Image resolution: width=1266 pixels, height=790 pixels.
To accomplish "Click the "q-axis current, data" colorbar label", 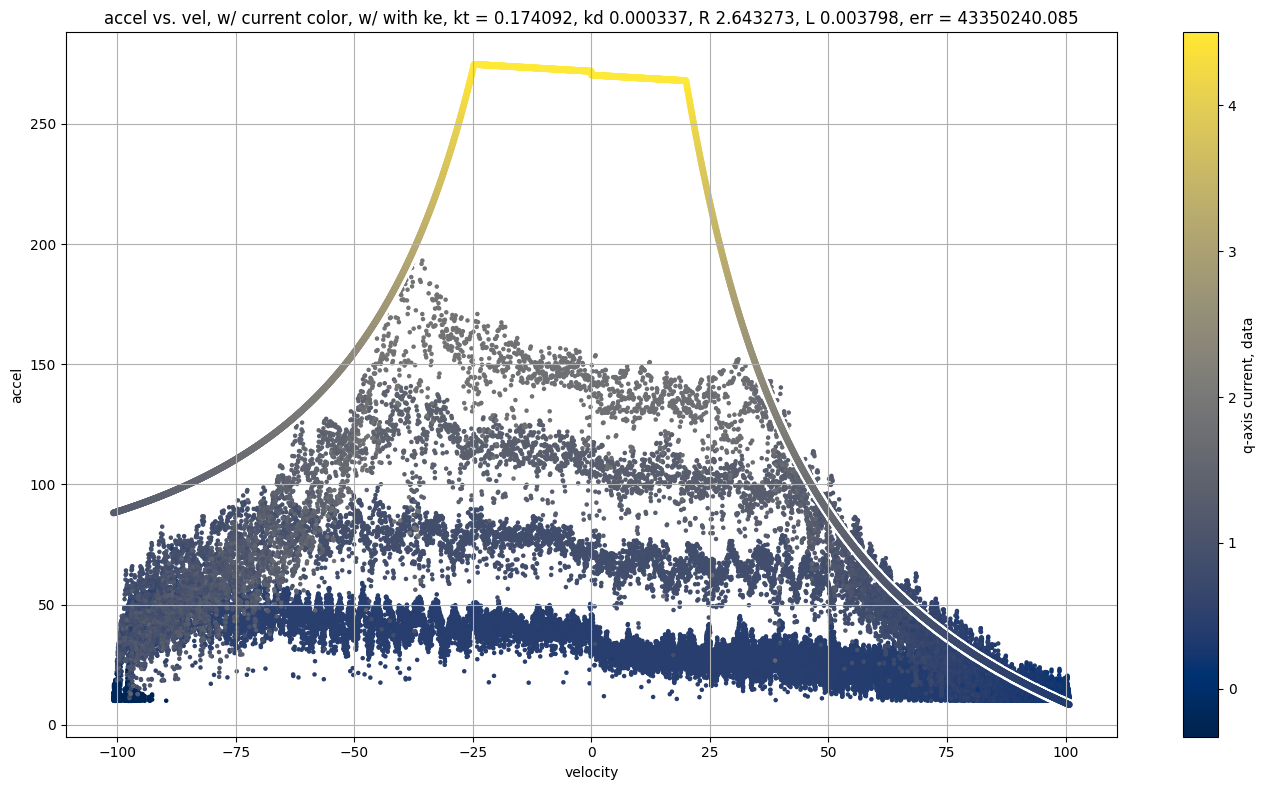I will tap(1249, 385).
